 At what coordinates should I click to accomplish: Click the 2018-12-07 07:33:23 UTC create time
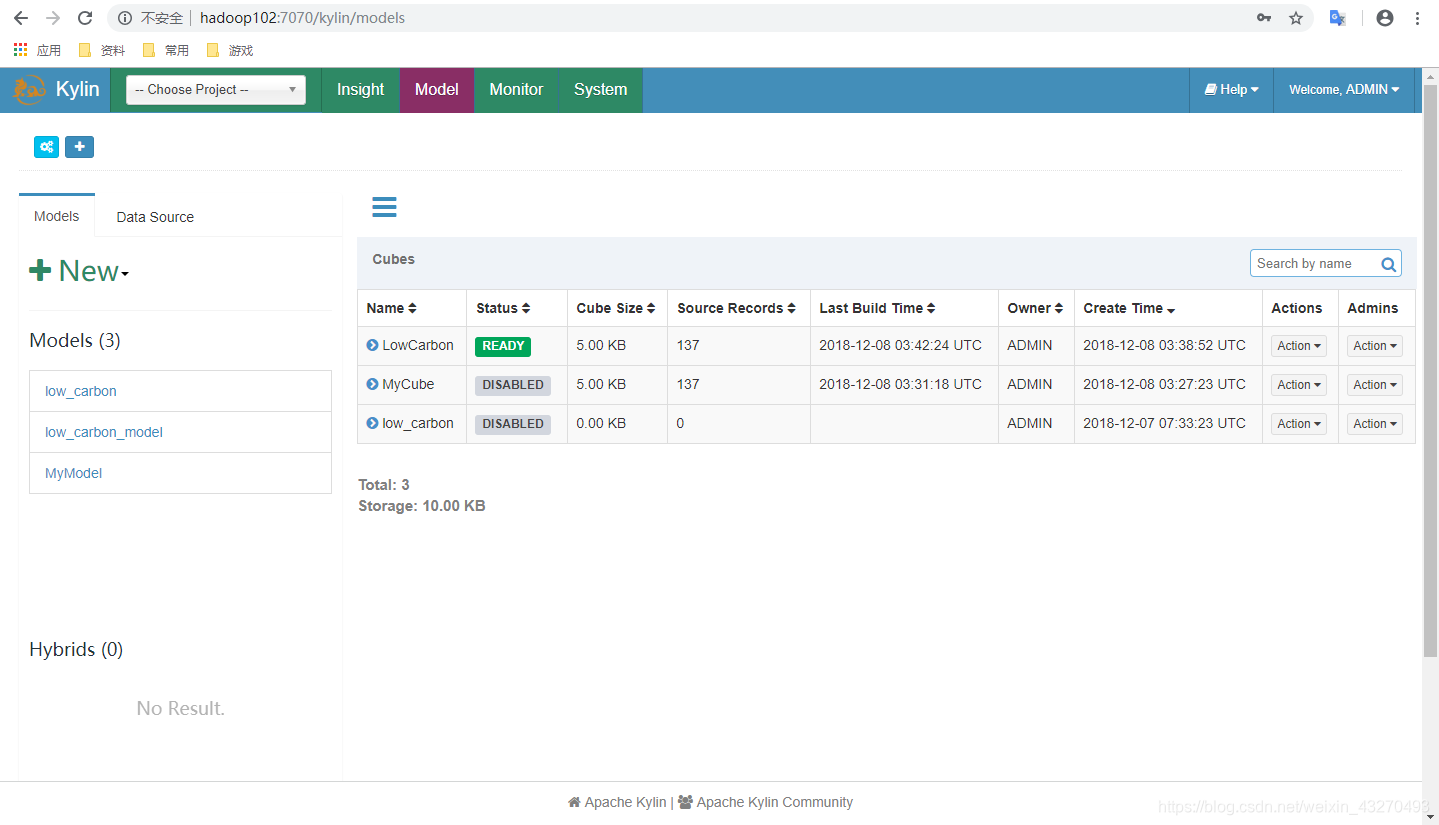point(1164,423)
